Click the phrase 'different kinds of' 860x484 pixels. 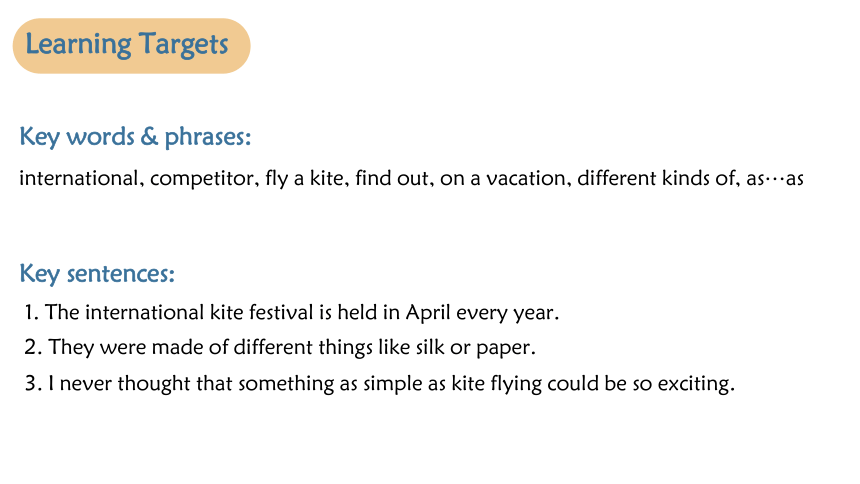click(x=658, y=178)
